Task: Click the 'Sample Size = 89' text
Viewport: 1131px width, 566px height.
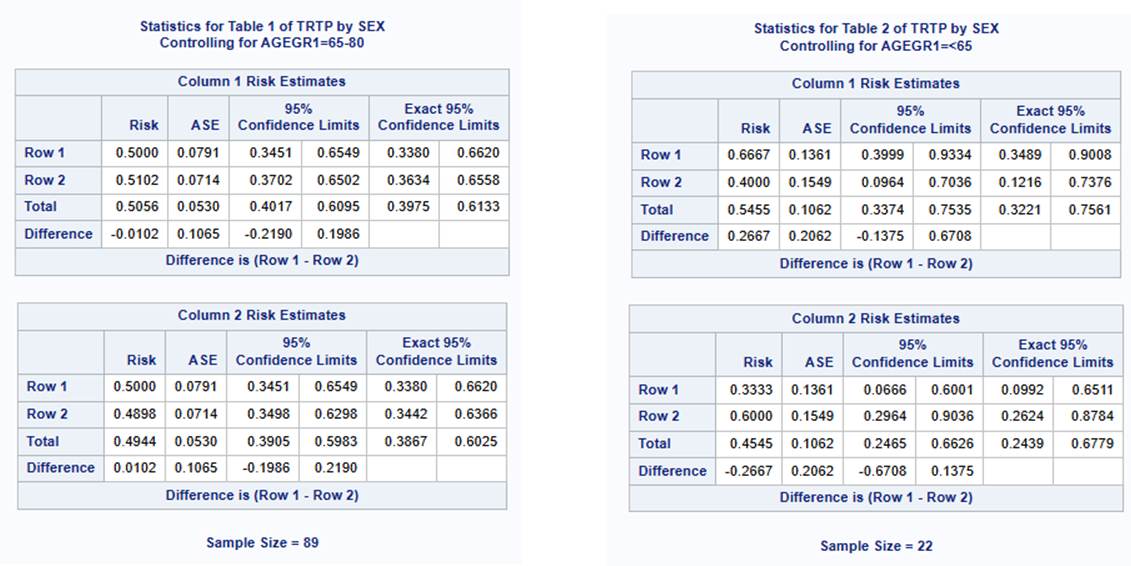Action: coord(262,542)
